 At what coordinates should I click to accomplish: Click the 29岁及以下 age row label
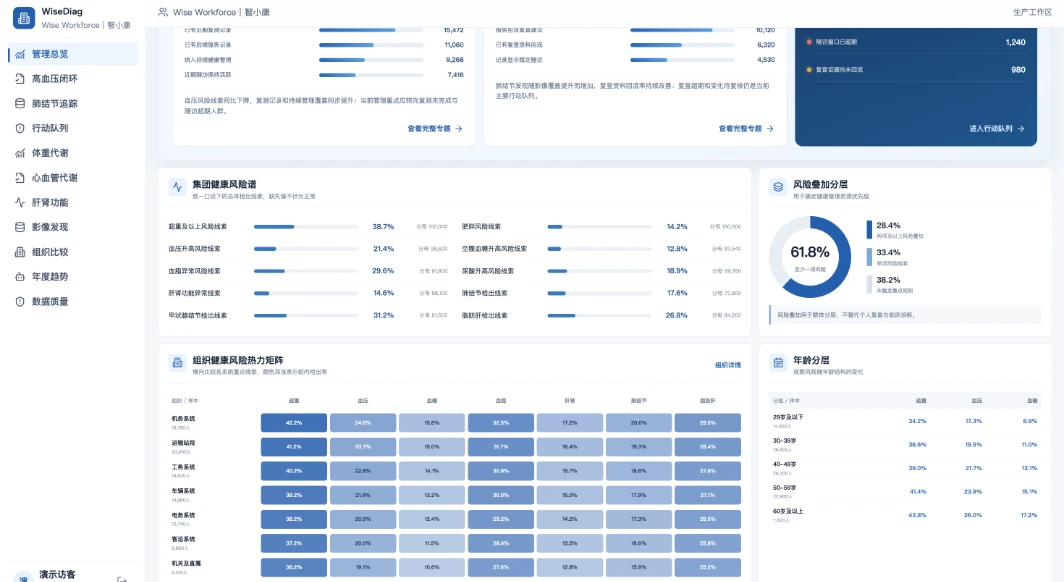click(788, 417)
